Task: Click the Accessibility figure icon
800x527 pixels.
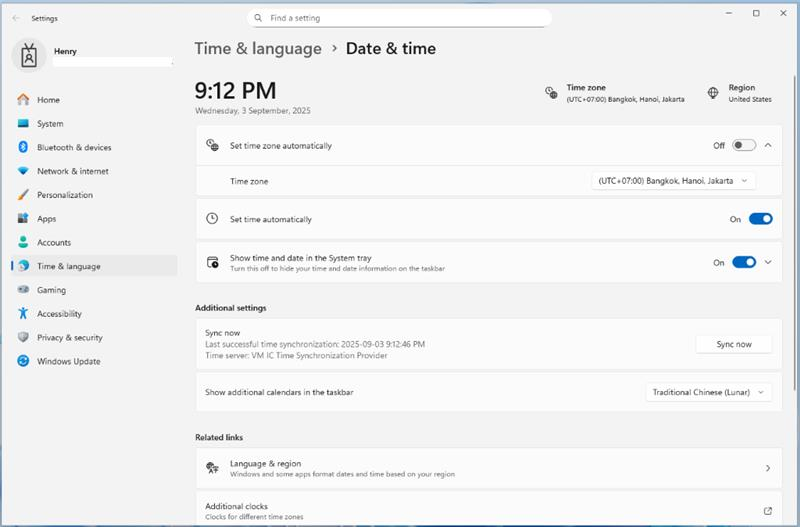Action: pyautogui.click(x=23, y=313)
